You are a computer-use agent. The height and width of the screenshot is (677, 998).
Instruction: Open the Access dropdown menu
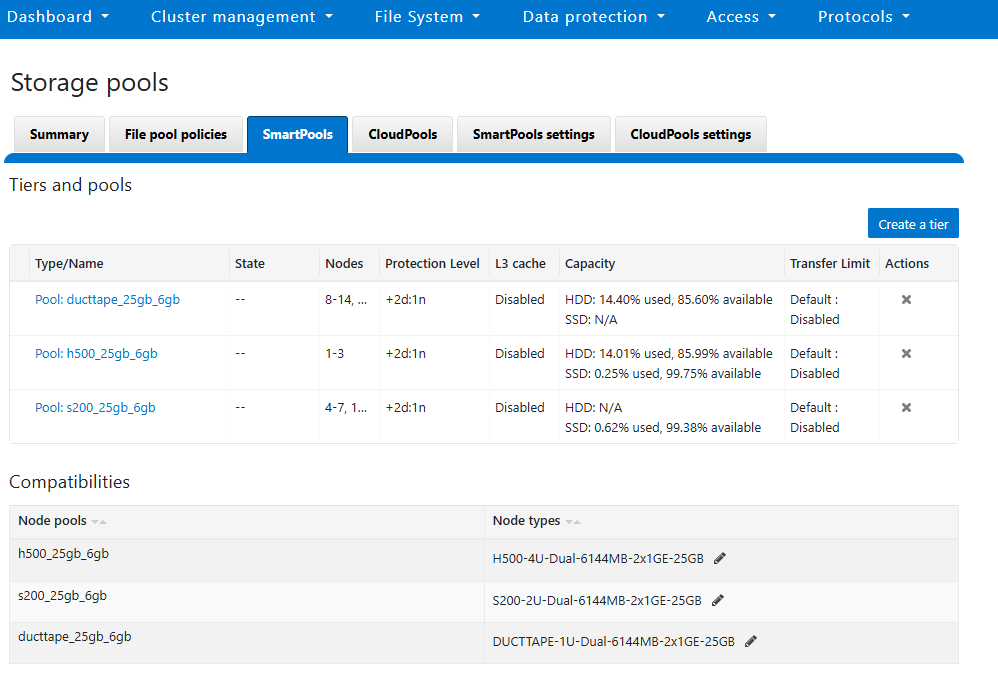tap(741, 17)
